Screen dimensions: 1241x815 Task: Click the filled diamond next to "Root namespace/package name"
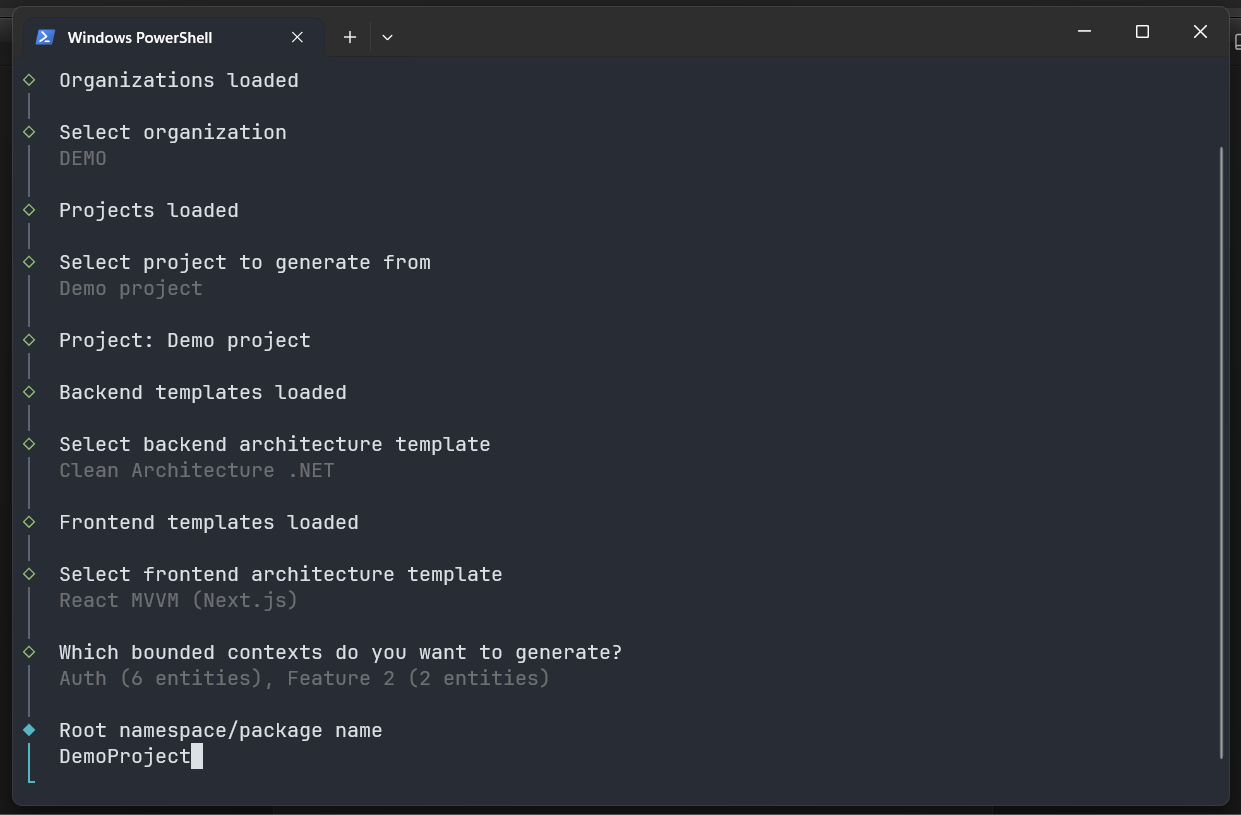coord(28,730)
